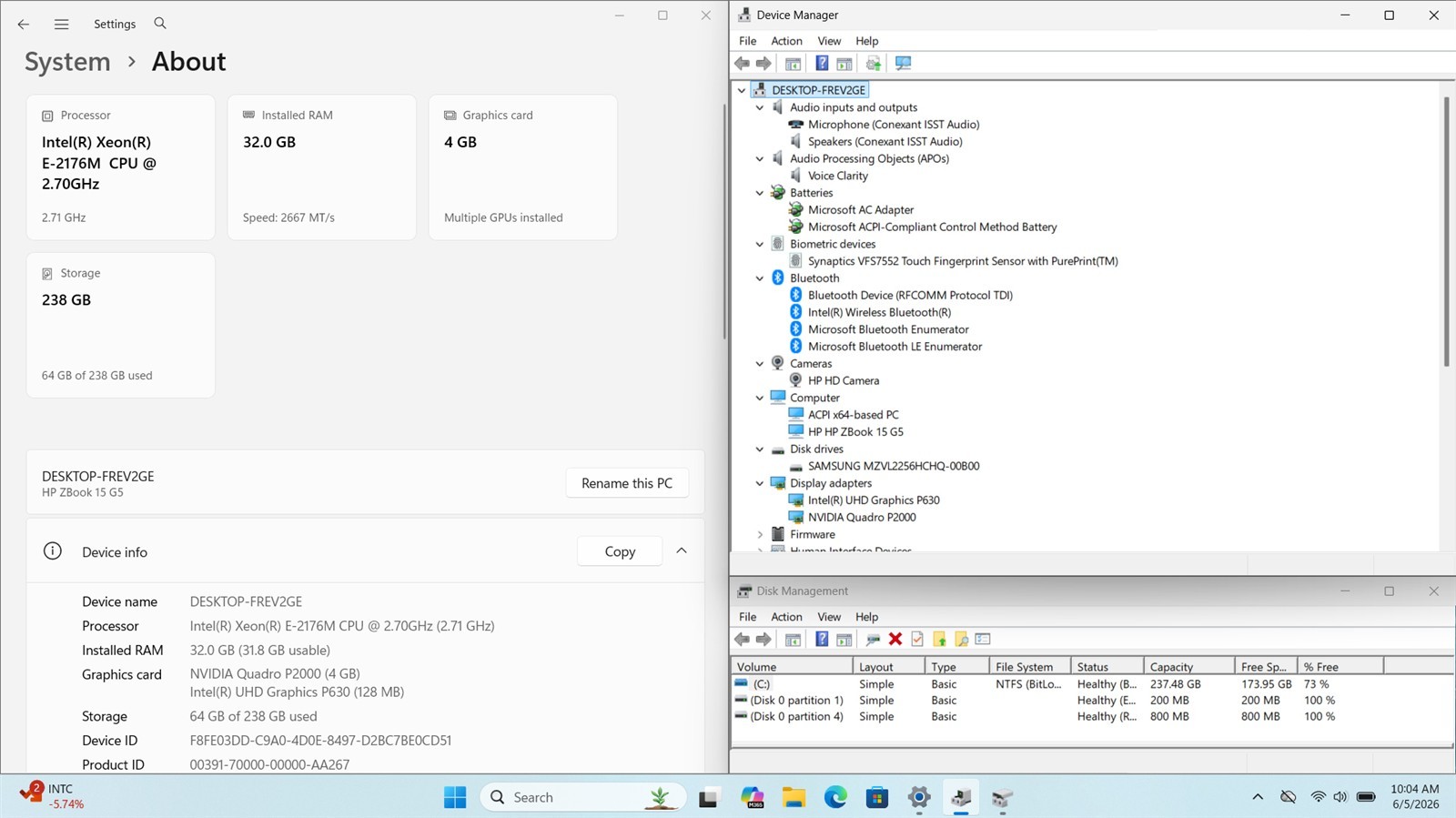Viewport: 1456px width, 818px height.
Task: Open the Help icon in Disk Management toolbar
Action: 822,640
